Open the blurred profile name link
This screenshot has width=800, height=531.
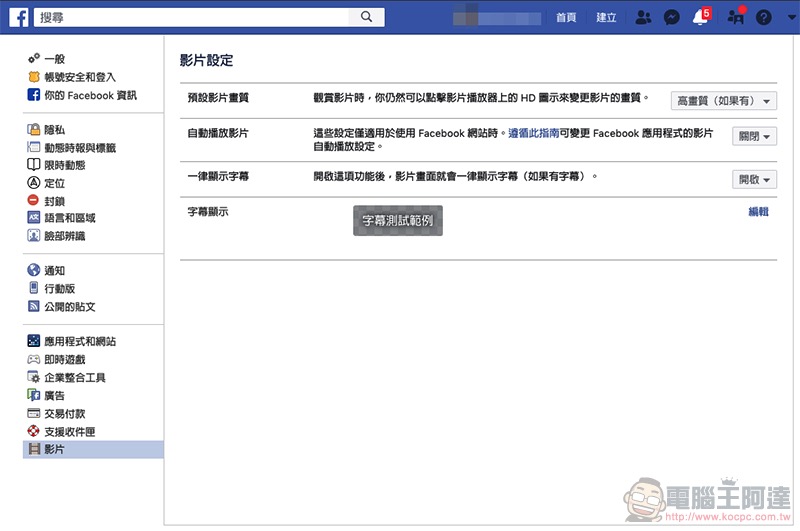496,17
